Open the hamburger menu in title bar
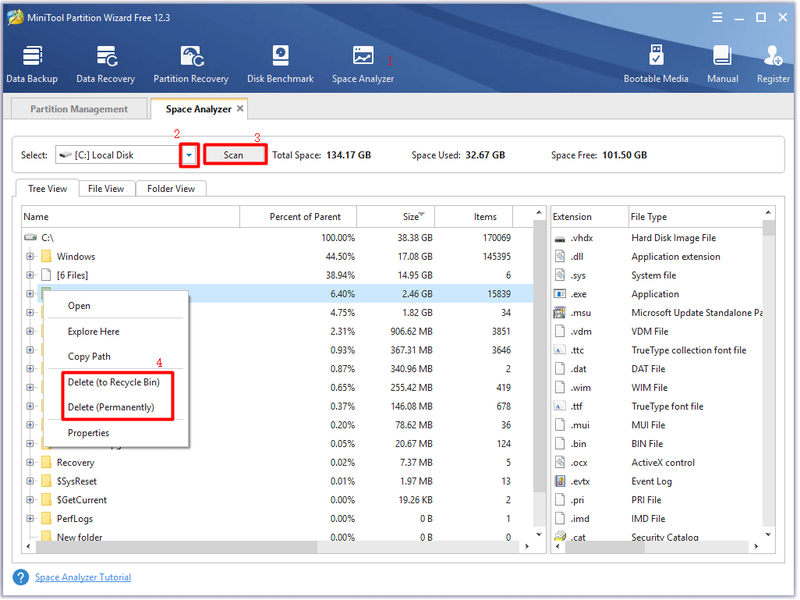The image size is (800, 600). (717, 18)
